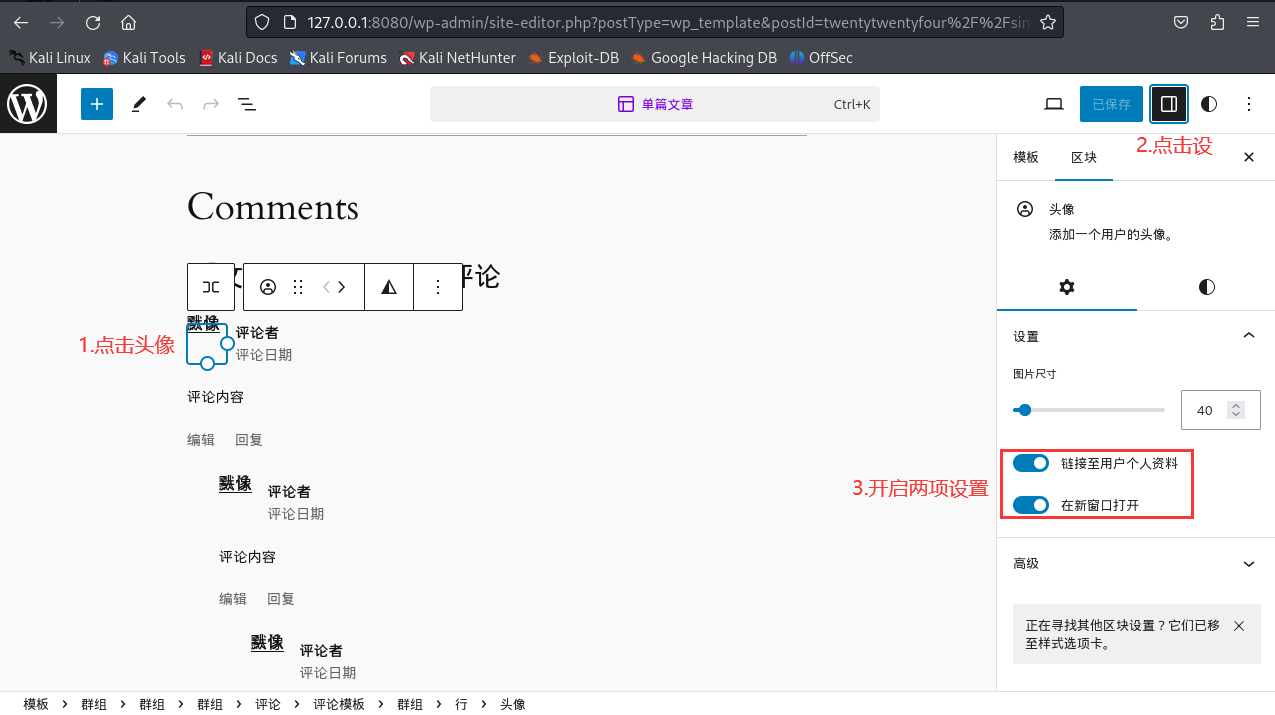Apply the duotone filter button
Viewport: 1275px width, 715px height.
tap(389, 287)
